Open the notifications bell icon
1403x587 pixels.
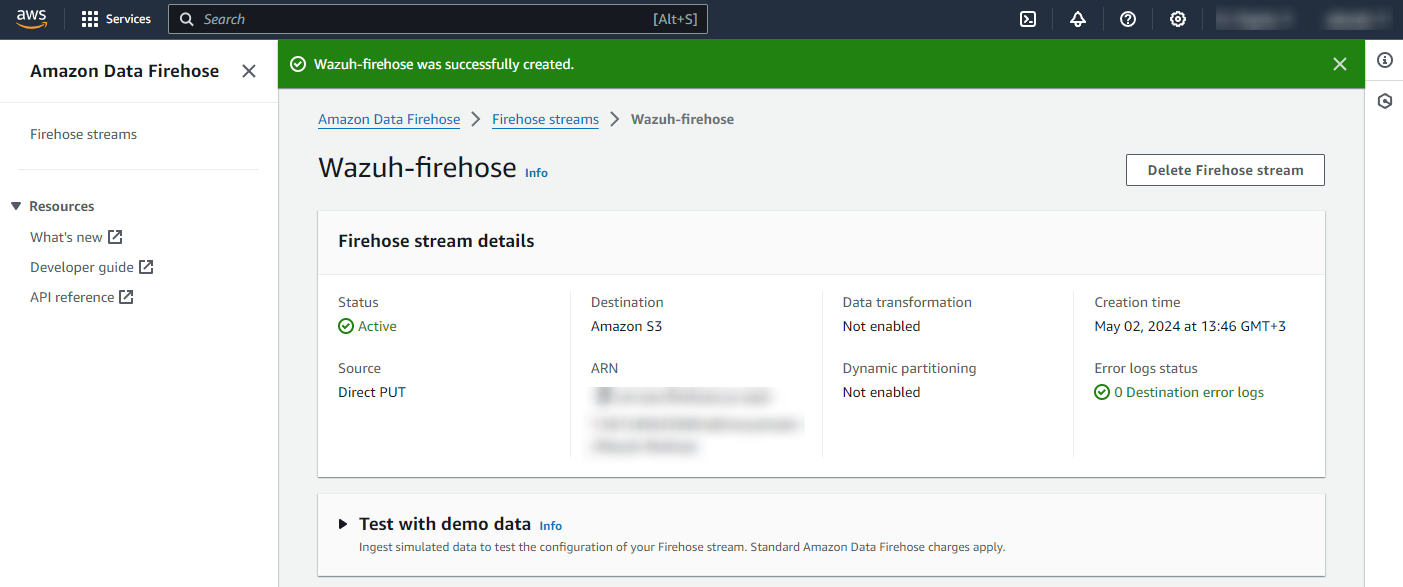(1078, 19)
